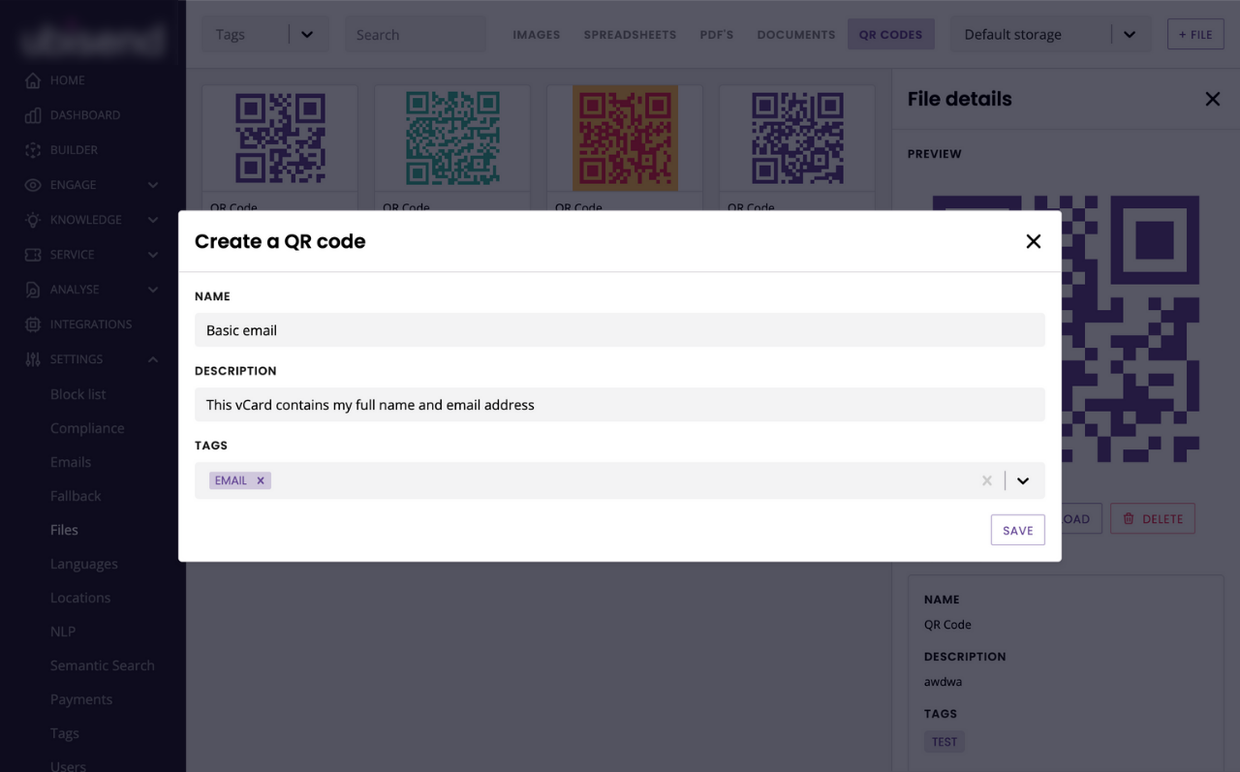Open Emails settings page
The width and height of the screenshot is (1240, 772).
point(70,462)
